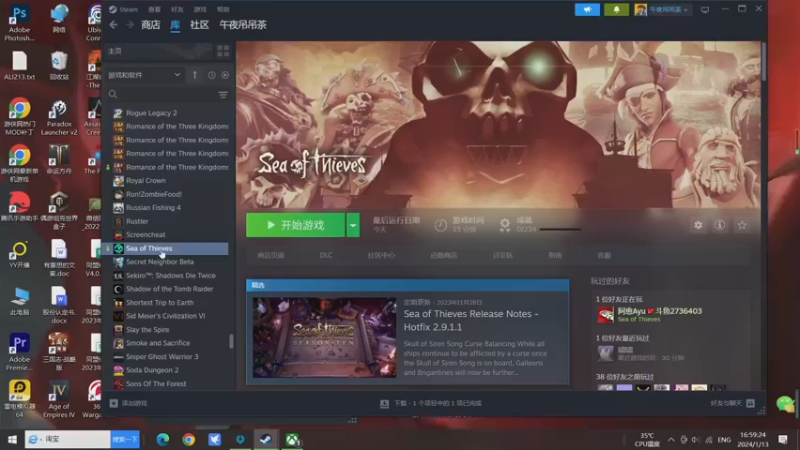Click the sort arrow icon in library sidebar
The width and height of the screenshot is (800, 450).
195,75
